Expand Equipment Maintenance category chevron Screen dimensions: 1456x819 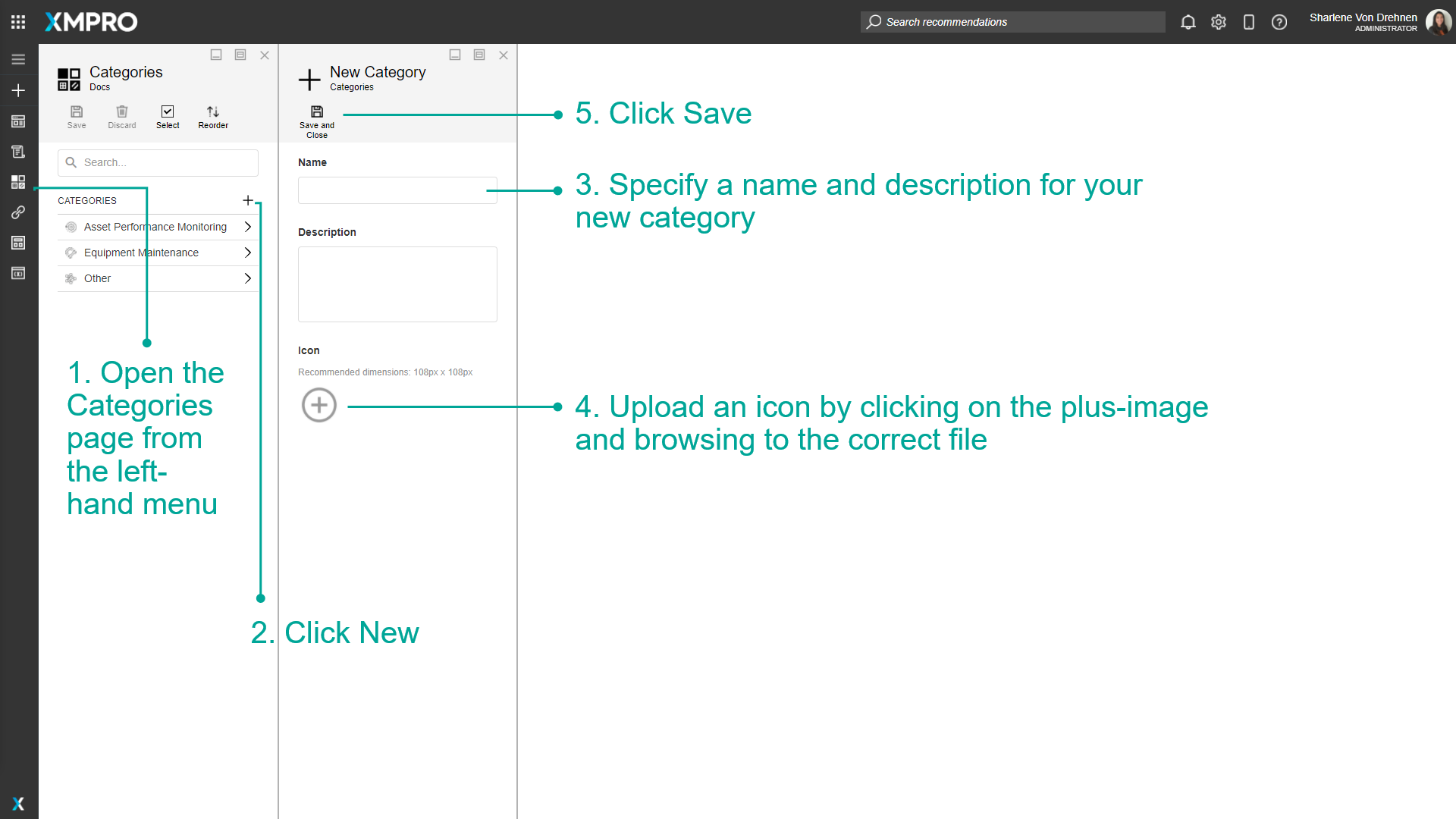(x=247, y=253)
